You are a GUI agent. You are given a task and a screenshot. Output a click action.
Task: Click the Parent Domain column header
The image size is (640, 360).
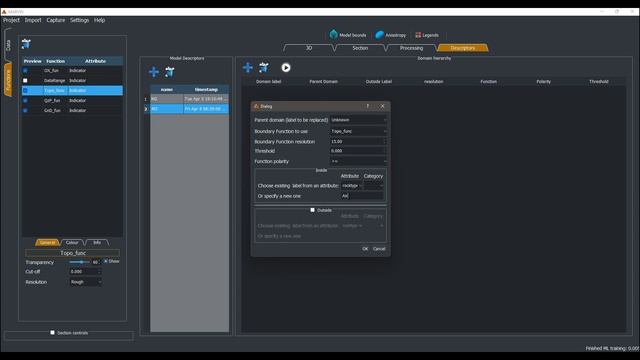(x=323, y=82)
